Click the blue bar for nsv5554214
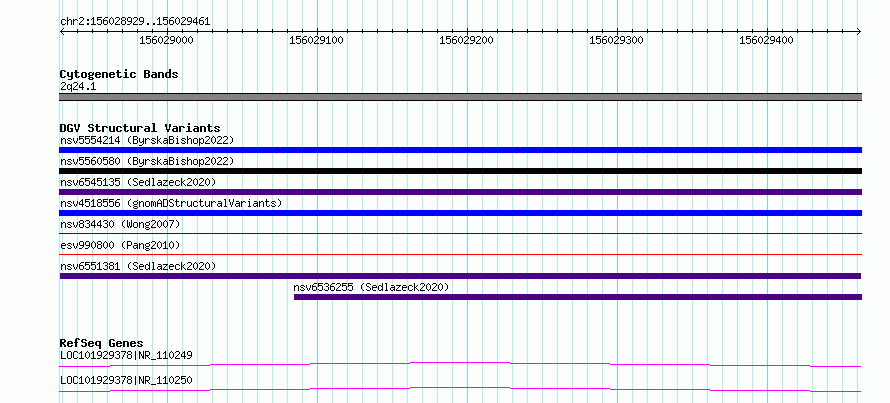Screen dimensions: 890x403 (460, 150)
